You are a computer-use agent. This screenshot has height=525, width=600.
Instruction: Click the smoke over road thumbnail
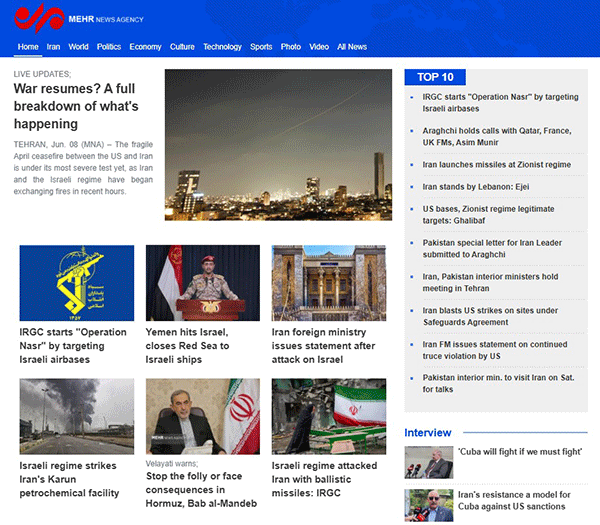pyautogui.click(x=77, y=416)
